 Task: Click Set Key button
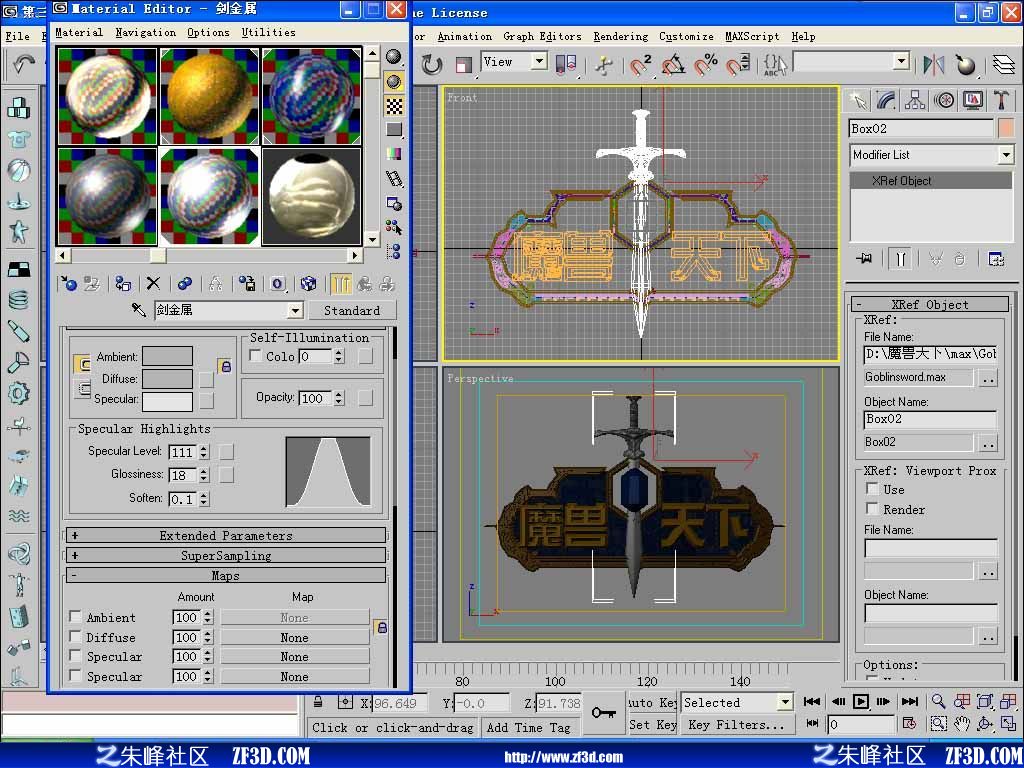click(652, 724)
